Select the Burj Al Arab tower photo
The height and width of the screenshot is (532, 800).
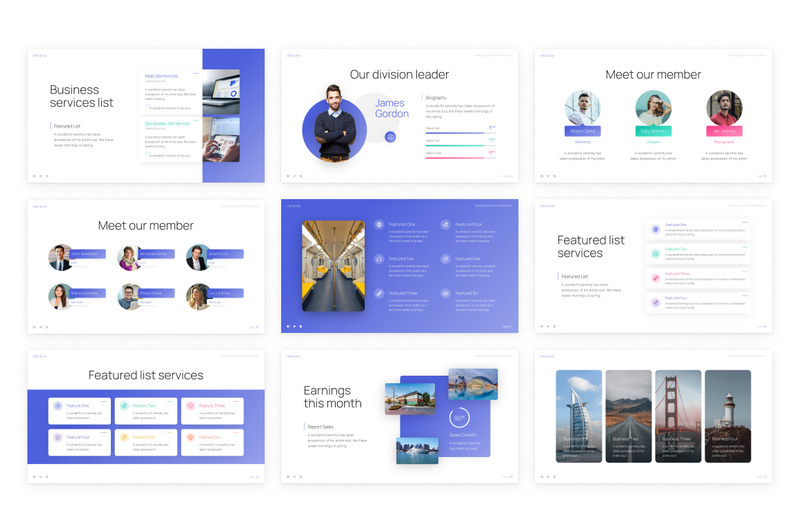coord(579,416)
